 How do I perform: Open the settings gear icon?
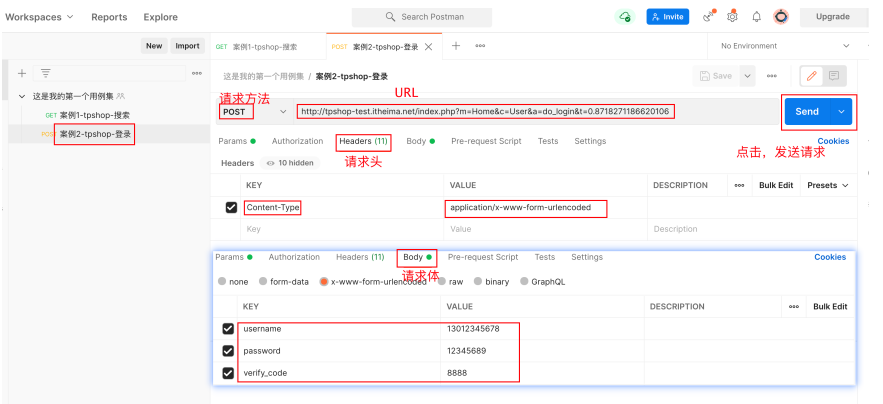point(732,16)
